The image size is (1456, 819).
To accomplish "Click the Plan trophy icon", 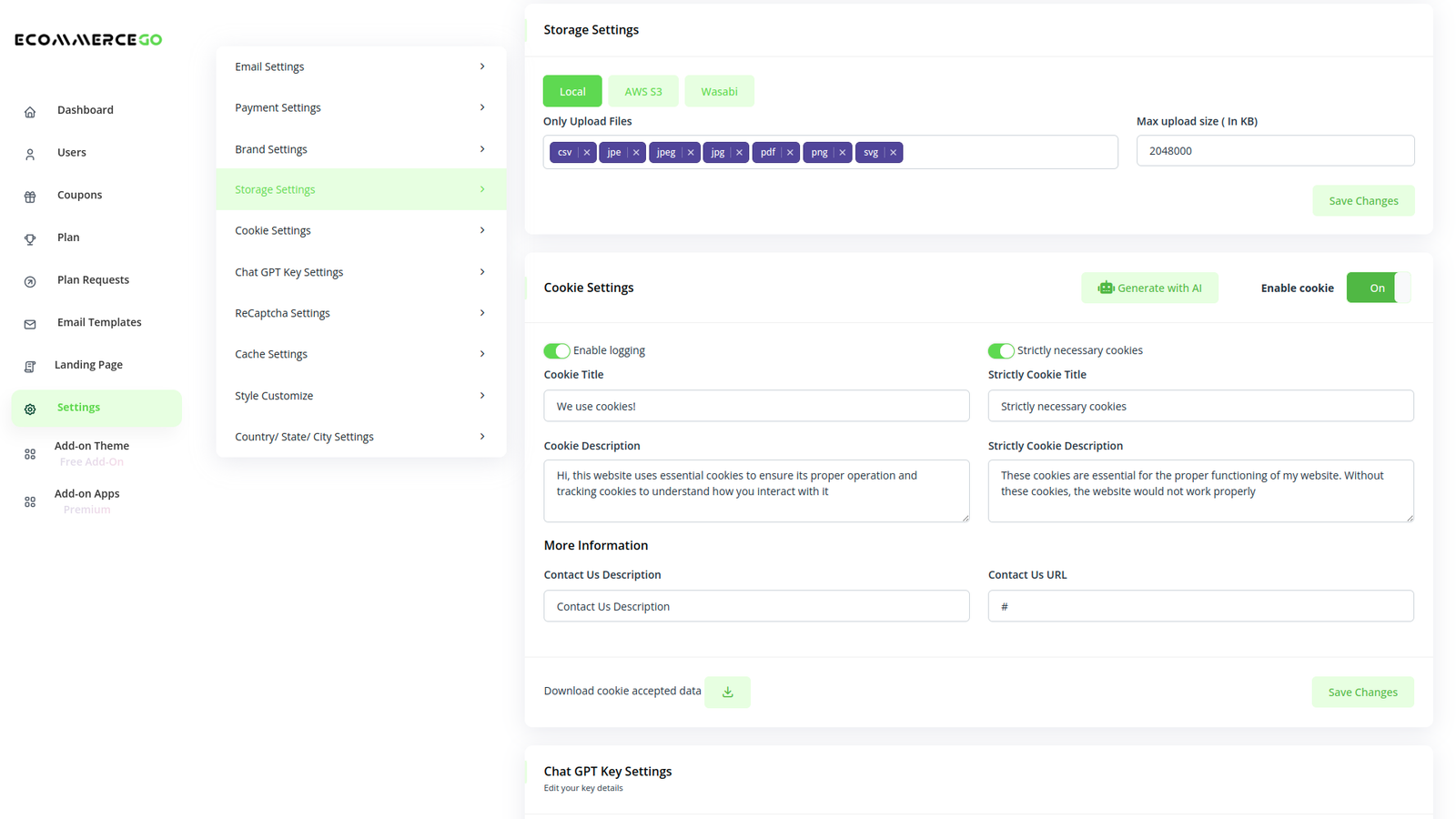I will [30, 239].
